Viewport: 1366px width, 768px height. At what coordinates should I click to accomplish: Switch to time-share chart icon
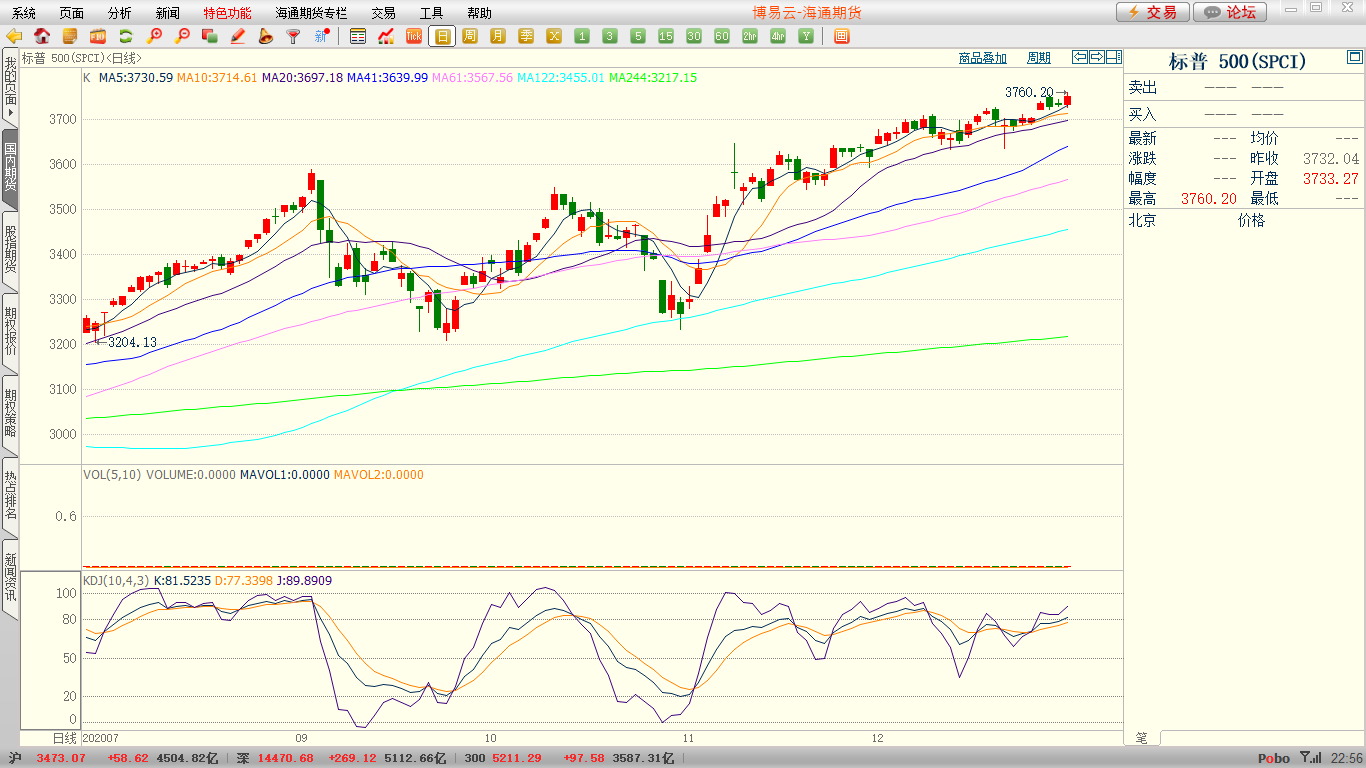tap(386, 36)
